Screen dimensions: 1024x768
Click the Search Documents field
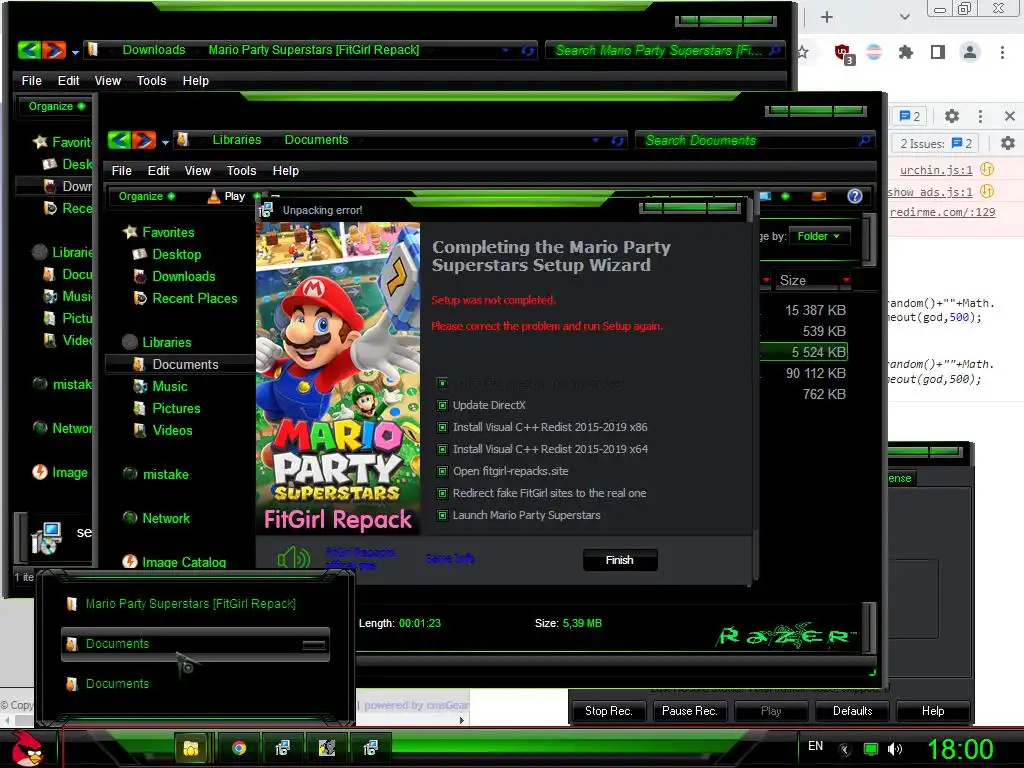[x=754, y=140]
